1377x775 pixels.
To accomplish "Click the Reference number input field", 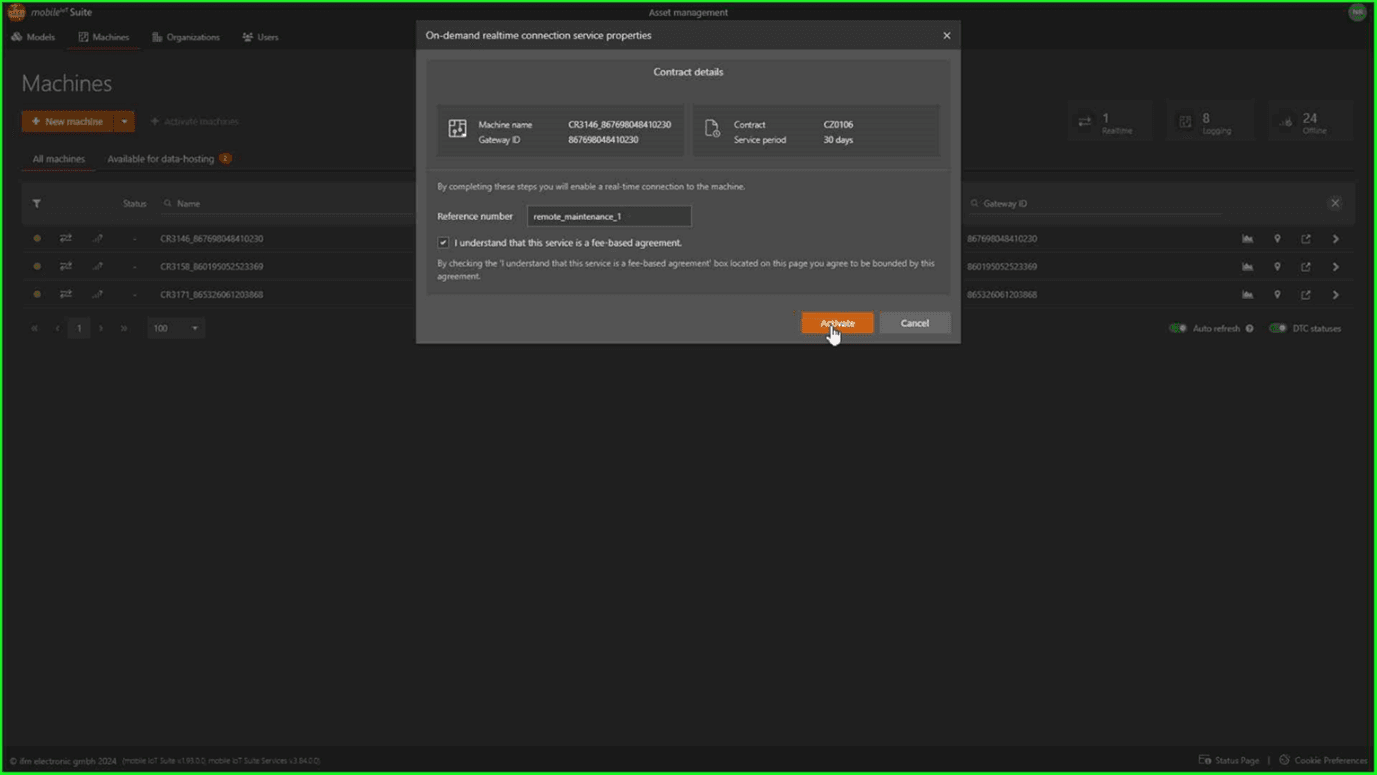I will point(608,216).
